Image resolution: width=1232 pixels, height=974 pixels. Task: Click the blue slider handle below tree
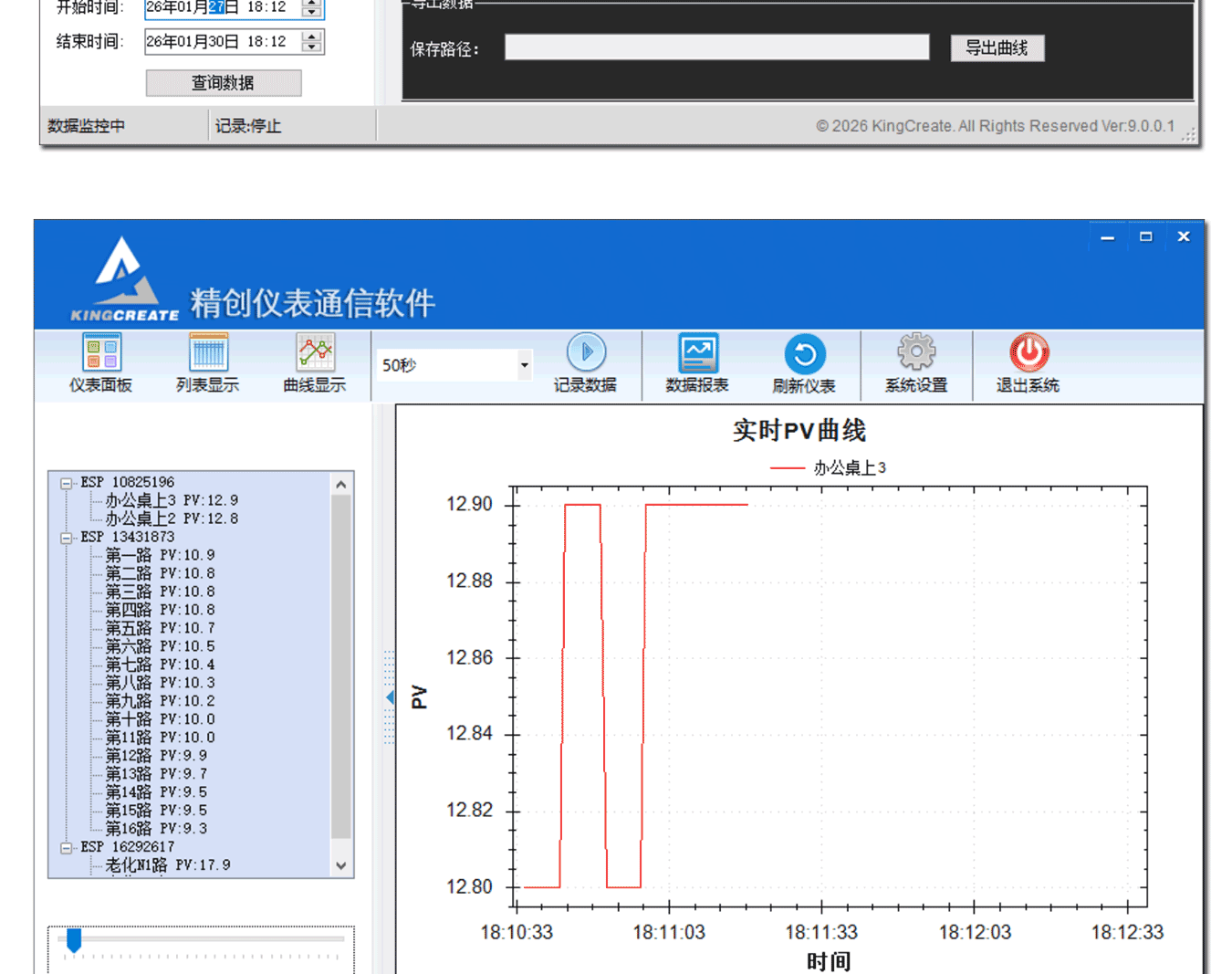74,939
